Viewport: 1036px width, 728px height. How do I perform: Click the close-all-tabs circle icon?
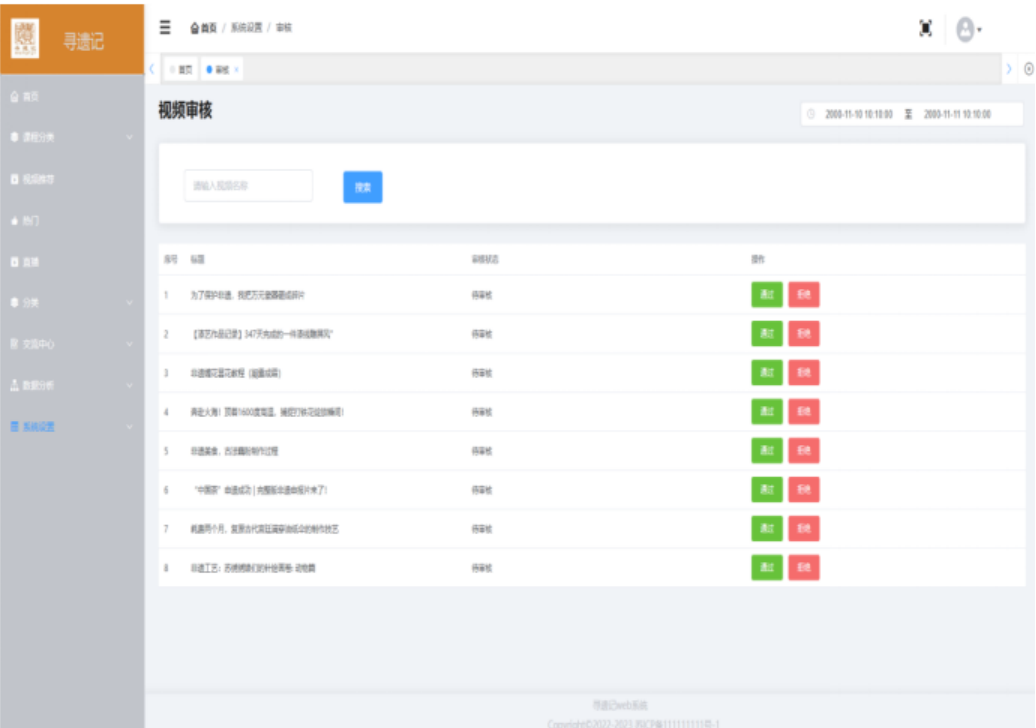pos(1029,69)
